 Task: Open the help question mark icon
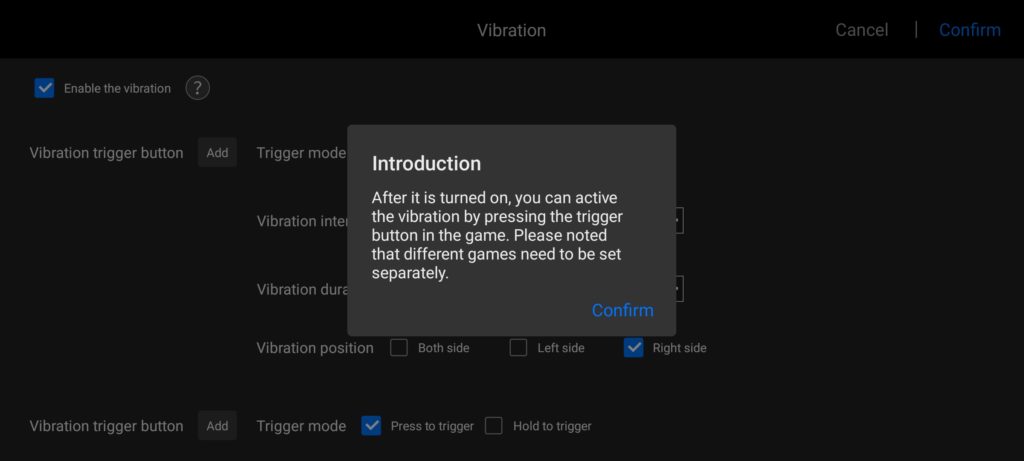pyautogui.click(x=198, y=88)
